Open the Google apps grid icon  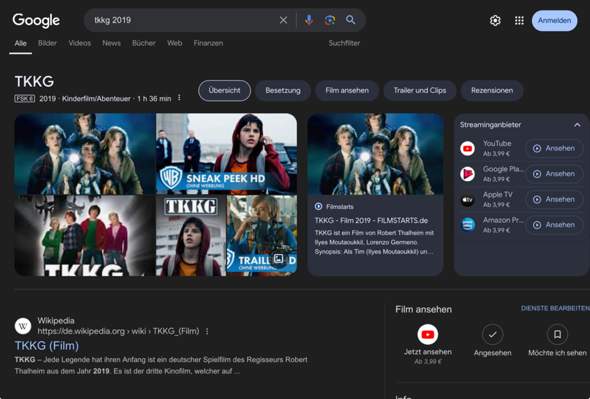click(x=519, y=20)
